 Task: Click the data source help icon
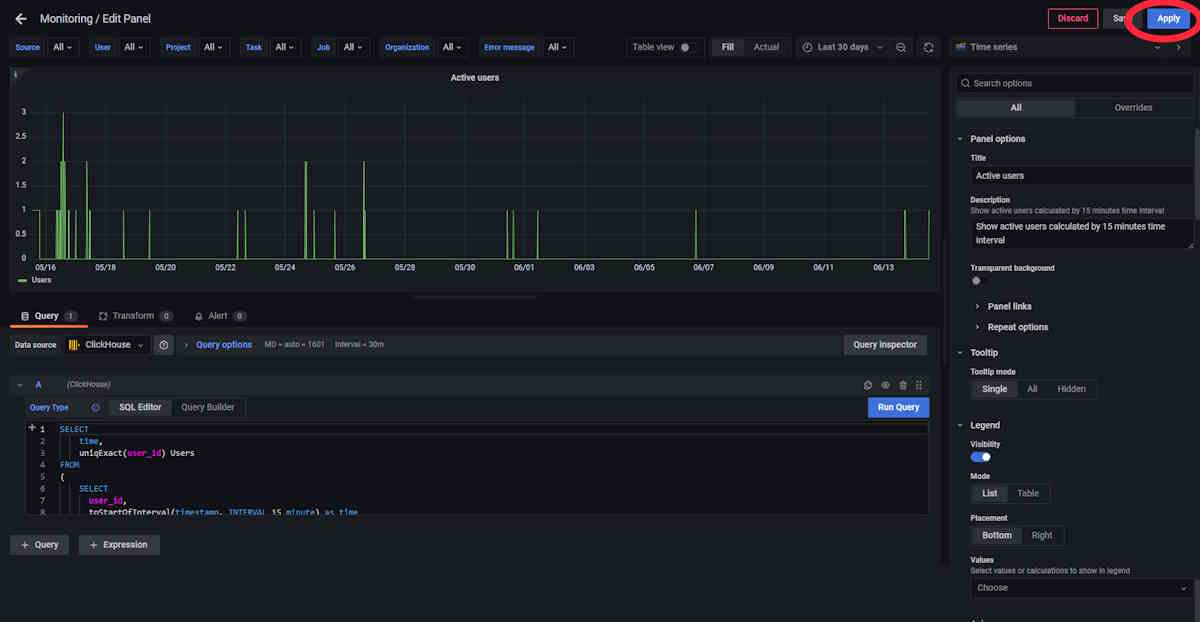[x=164, y=344]
